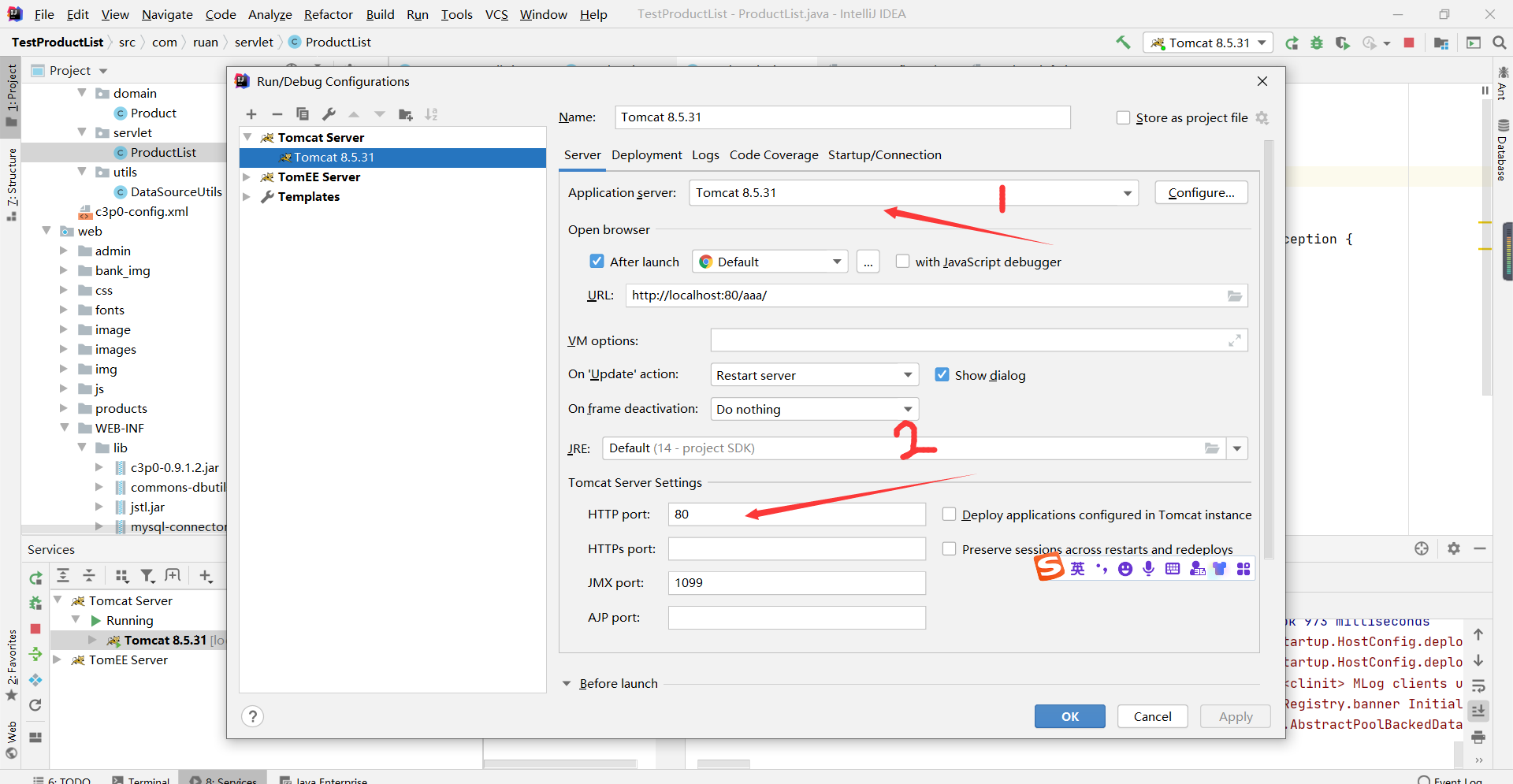Click the OK button
Screen dimensions: 1513x784
tap(1069, 716)
